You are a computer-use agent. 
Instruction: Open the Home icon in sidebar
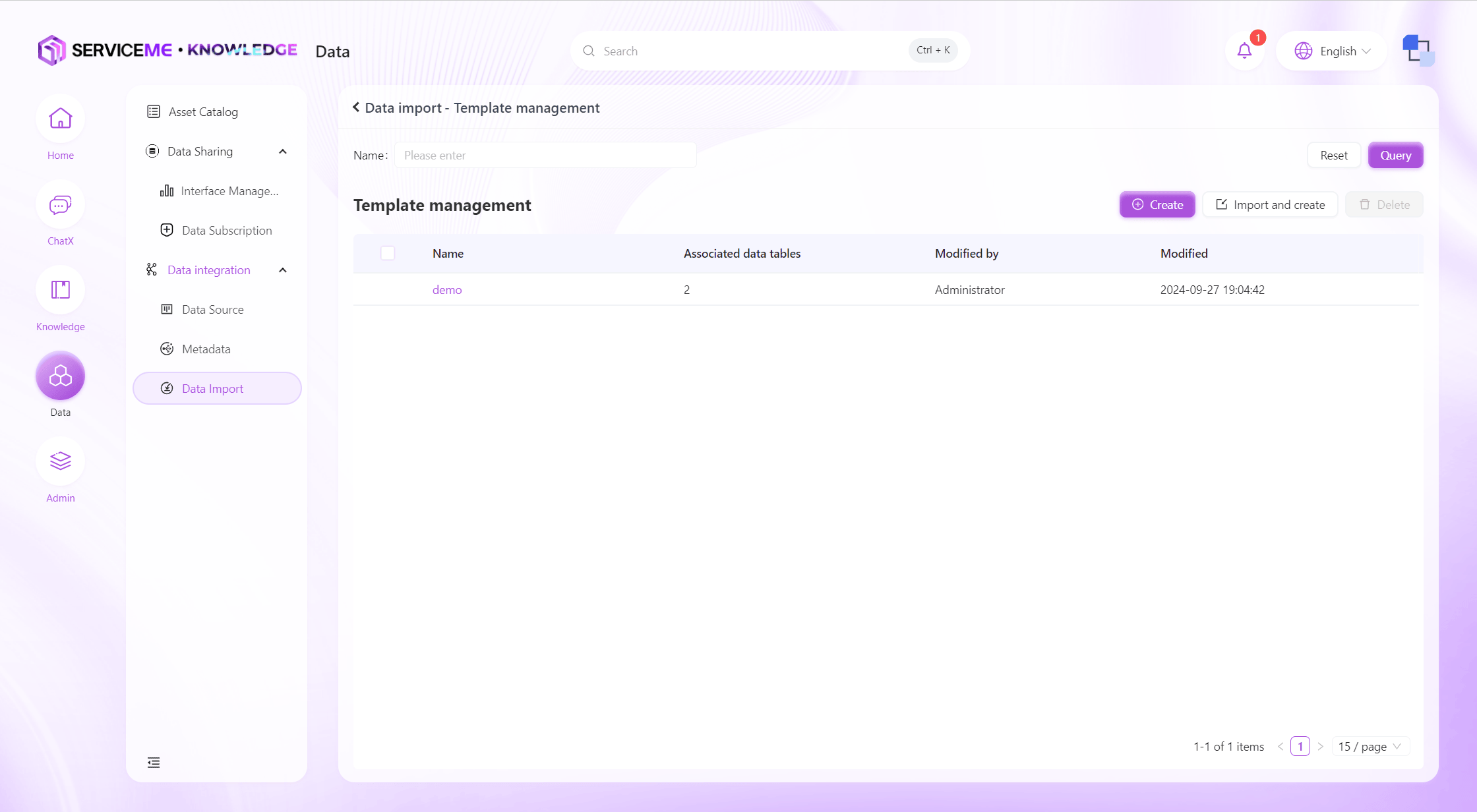pyautogui.click(x=60, y=119)
